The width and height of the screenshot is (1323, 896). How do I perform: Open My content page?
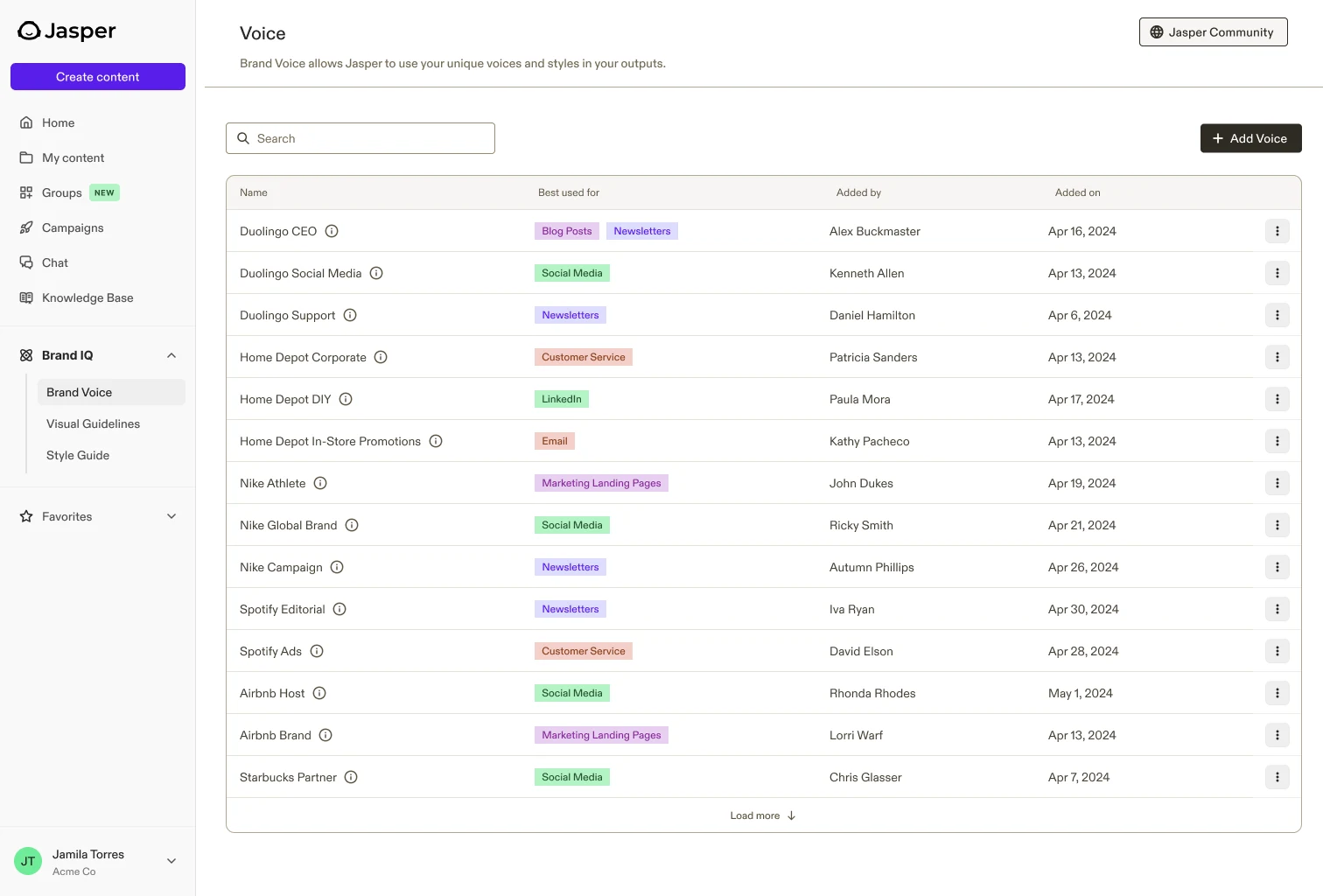tap(98, 157)
